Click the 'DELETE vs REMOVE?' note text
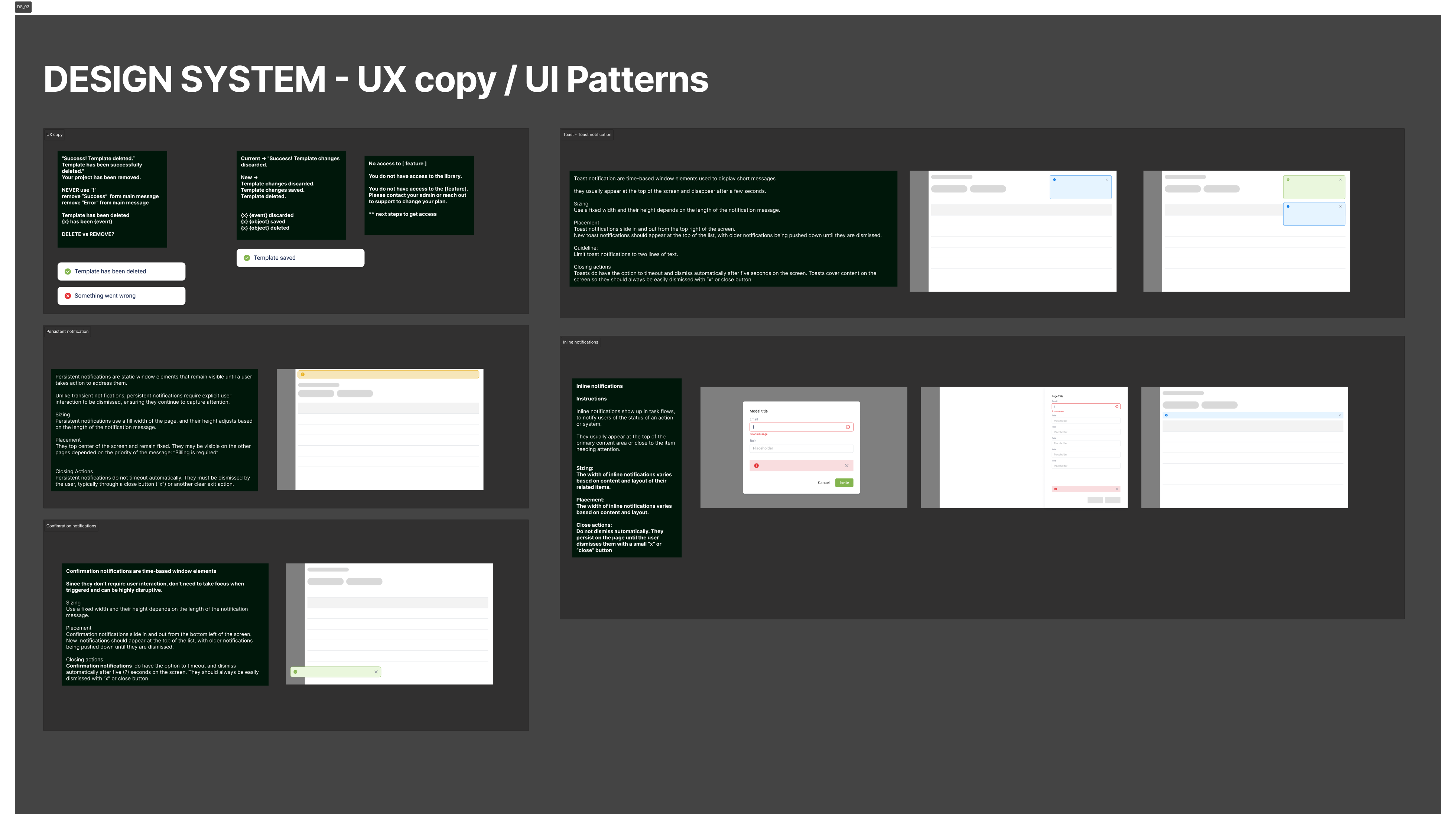 point(88,235)
